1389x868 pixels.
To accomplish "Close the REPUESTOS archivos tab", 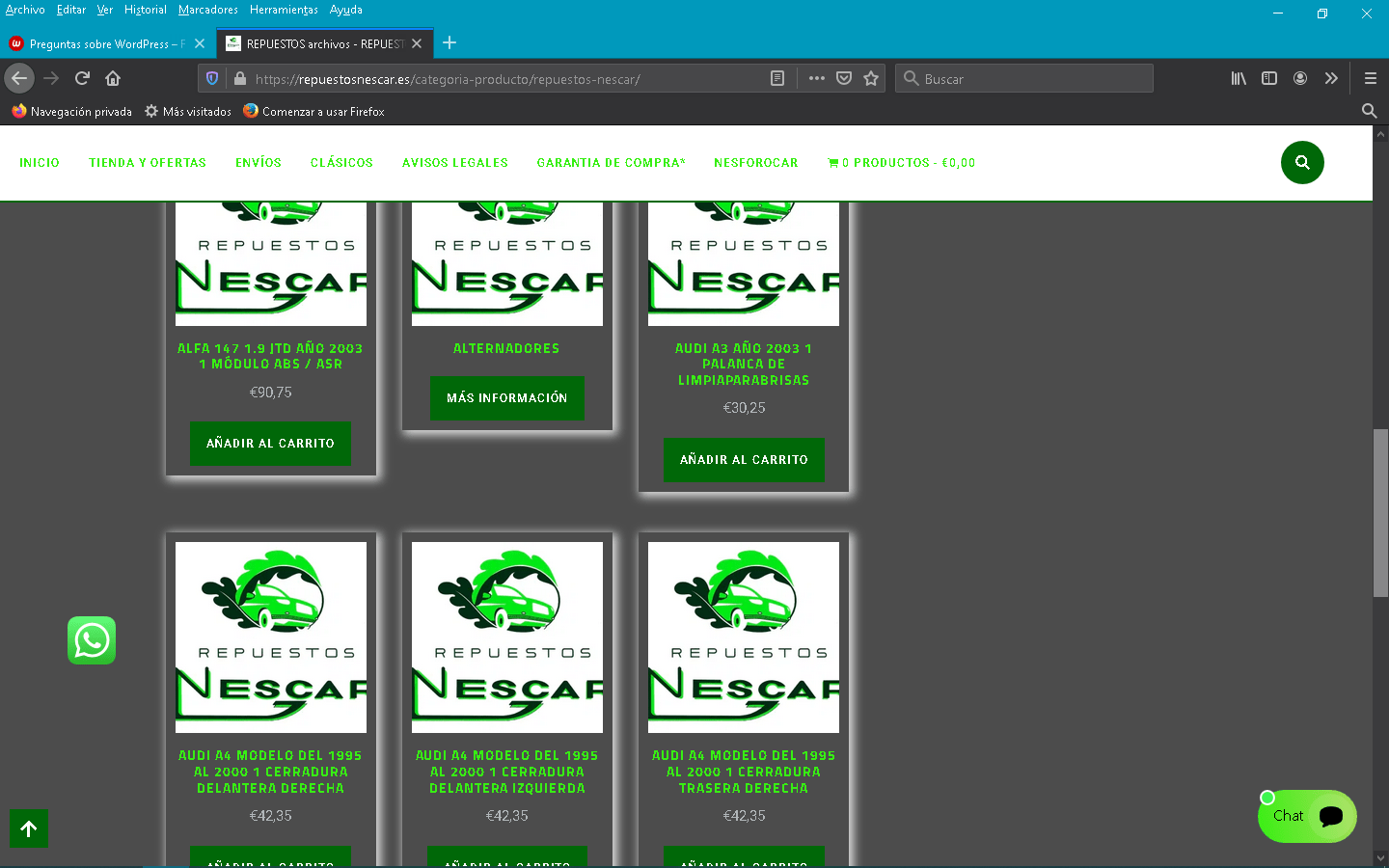I will [x=417, y=43].
